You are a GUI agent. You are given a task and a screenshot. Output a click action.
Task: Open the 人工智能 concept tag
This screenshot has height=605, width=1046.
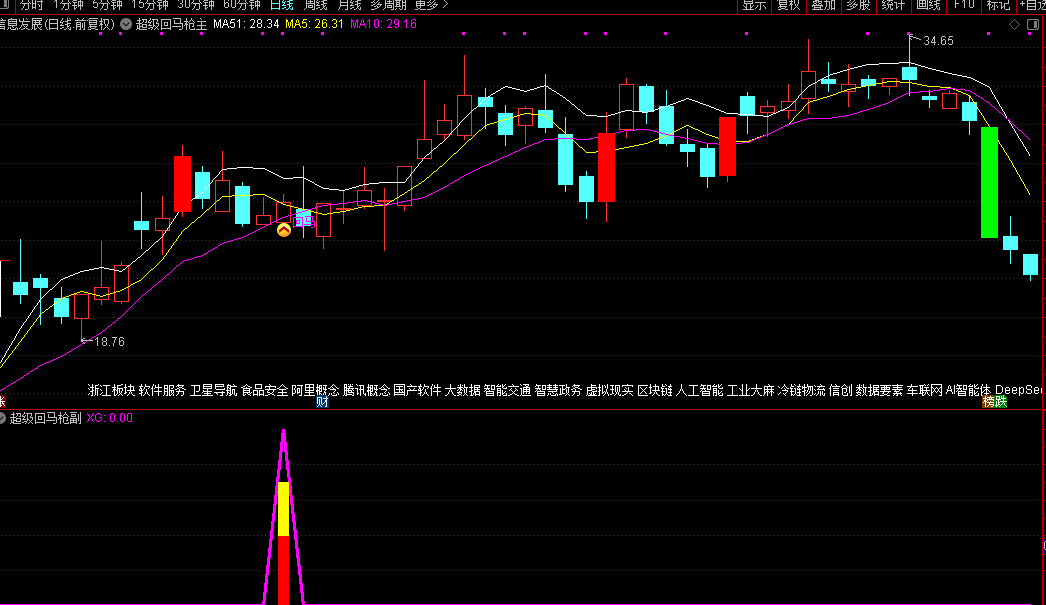pos(700,390)
